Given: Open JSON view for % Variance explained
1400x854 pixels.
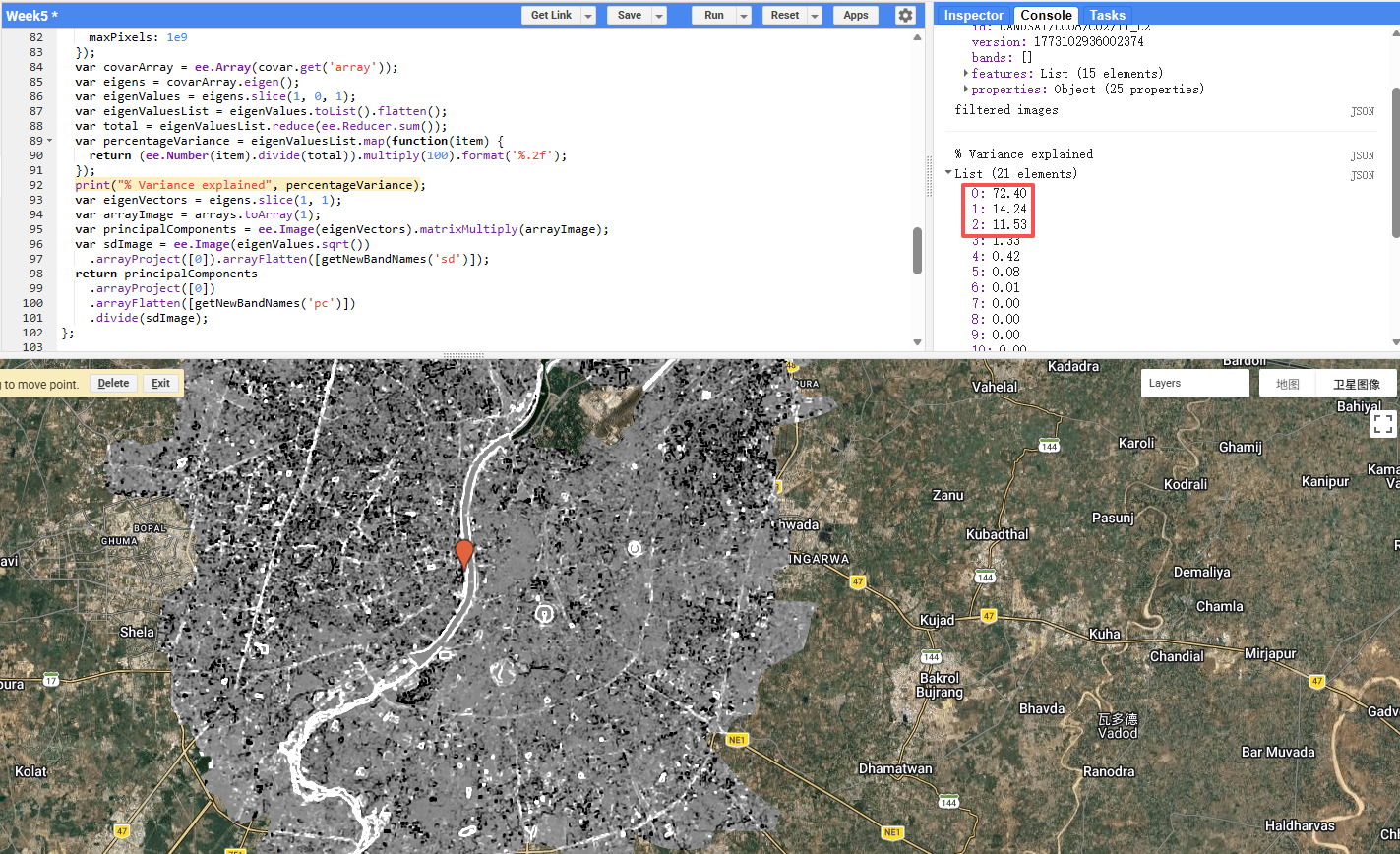Looking at the screenshot, I should [1362, 155].
